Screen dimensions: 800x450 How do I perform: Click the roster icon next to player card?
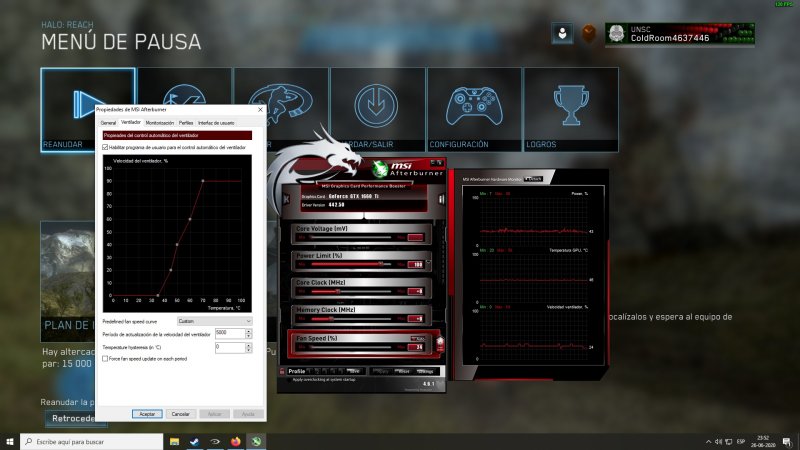[562, 34]
